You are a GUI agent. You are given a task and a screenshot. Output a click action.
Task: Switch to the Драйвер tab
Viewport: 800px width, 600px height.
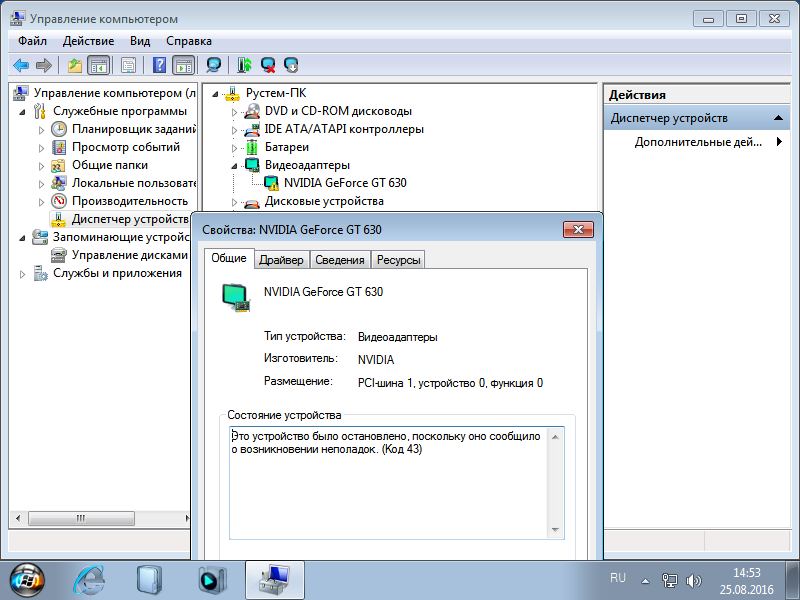281,260
